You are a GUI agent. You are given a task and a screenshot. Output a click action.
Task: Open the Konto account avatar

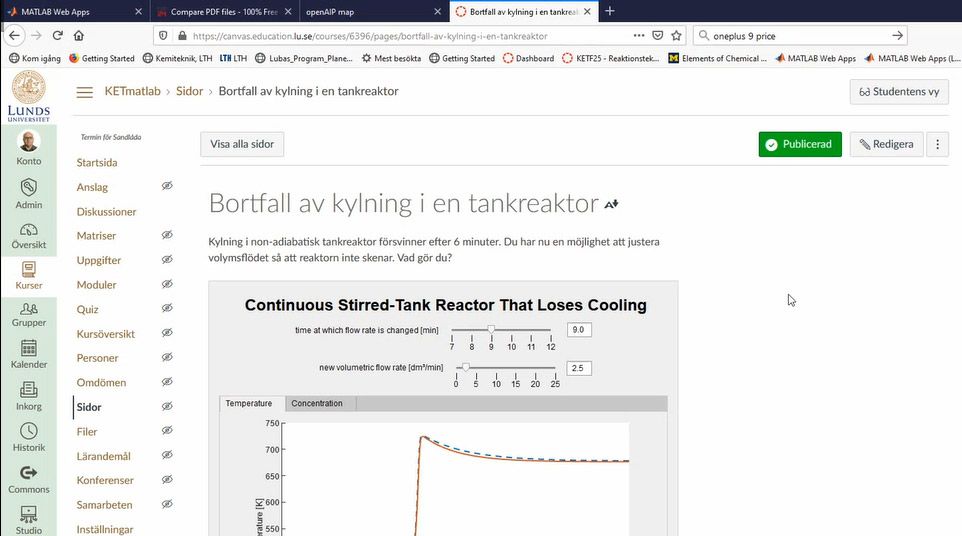point(28,141)
